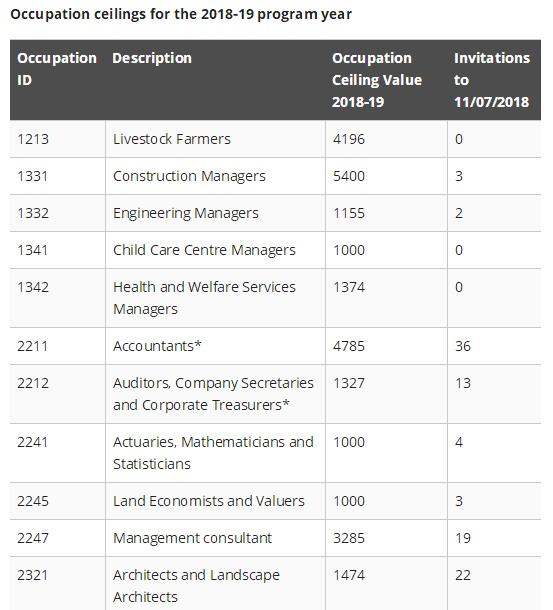Viewport: 553px width, 610px height.
Task: Click the Invitations to 11/07/2018 header
Action: 492,80
